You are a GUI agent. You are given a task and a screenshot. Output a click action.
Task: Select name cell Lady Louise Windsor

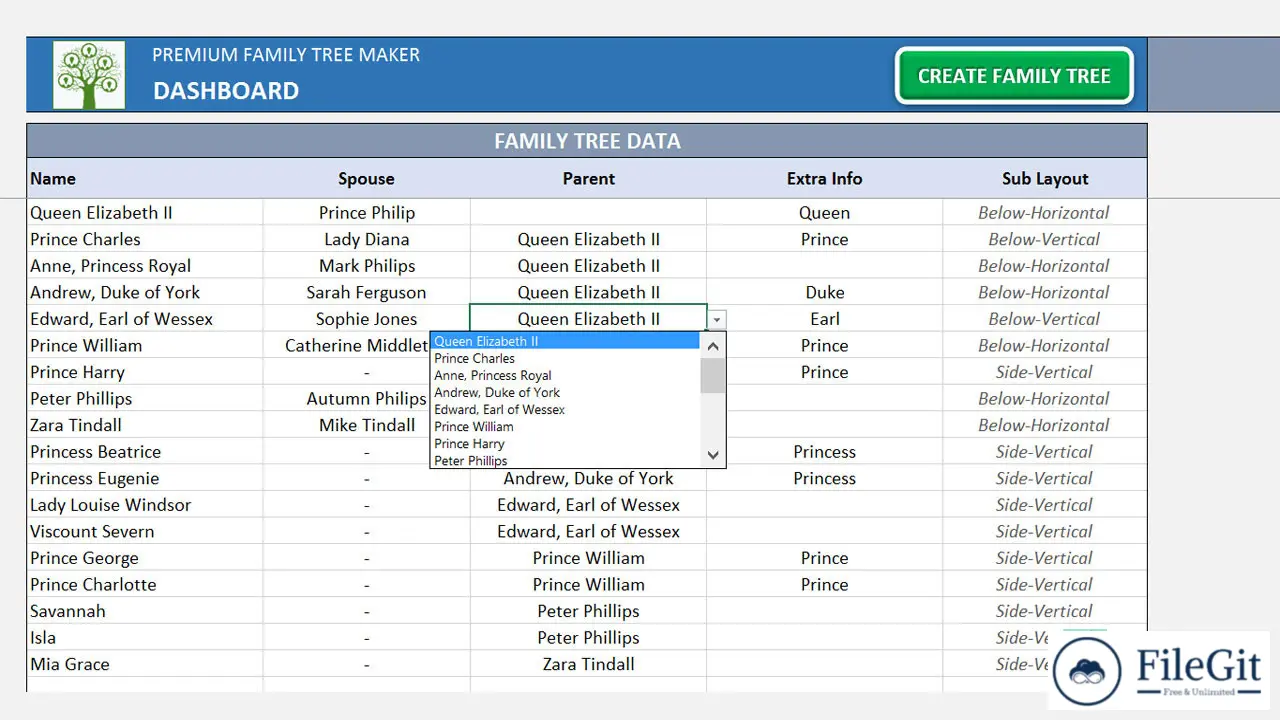coord(145,504)
